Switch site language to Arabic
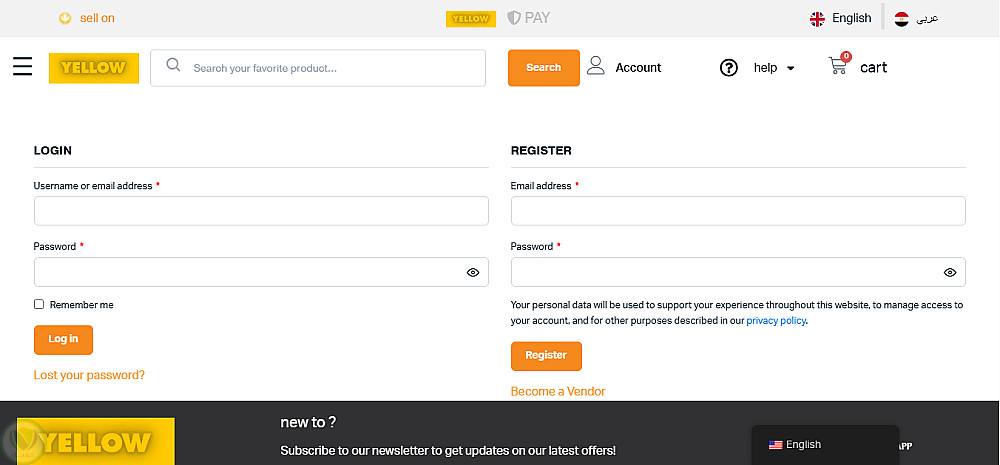Screen dimensions: 1000x465 (x=916, y=18)
